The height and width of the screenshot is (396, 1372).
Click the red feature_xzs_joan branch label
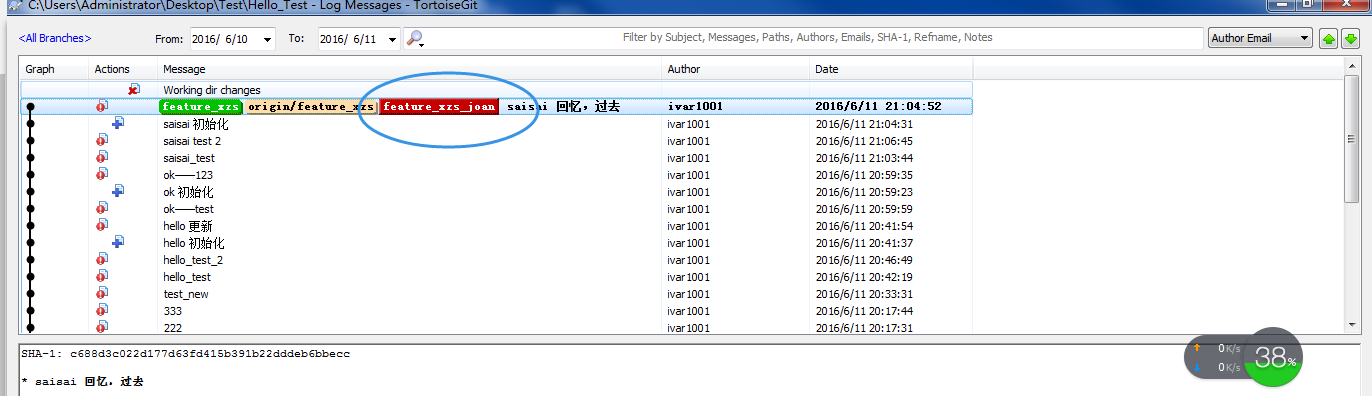[439, 106]
